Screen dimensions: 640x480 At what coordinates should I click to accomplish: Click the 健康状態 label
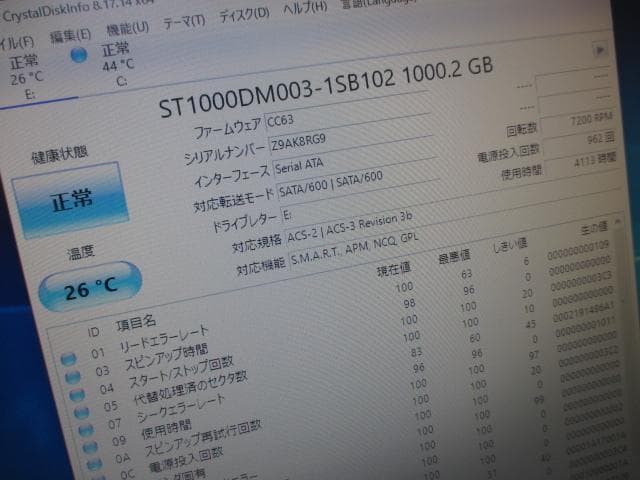[x=60, y=153]
